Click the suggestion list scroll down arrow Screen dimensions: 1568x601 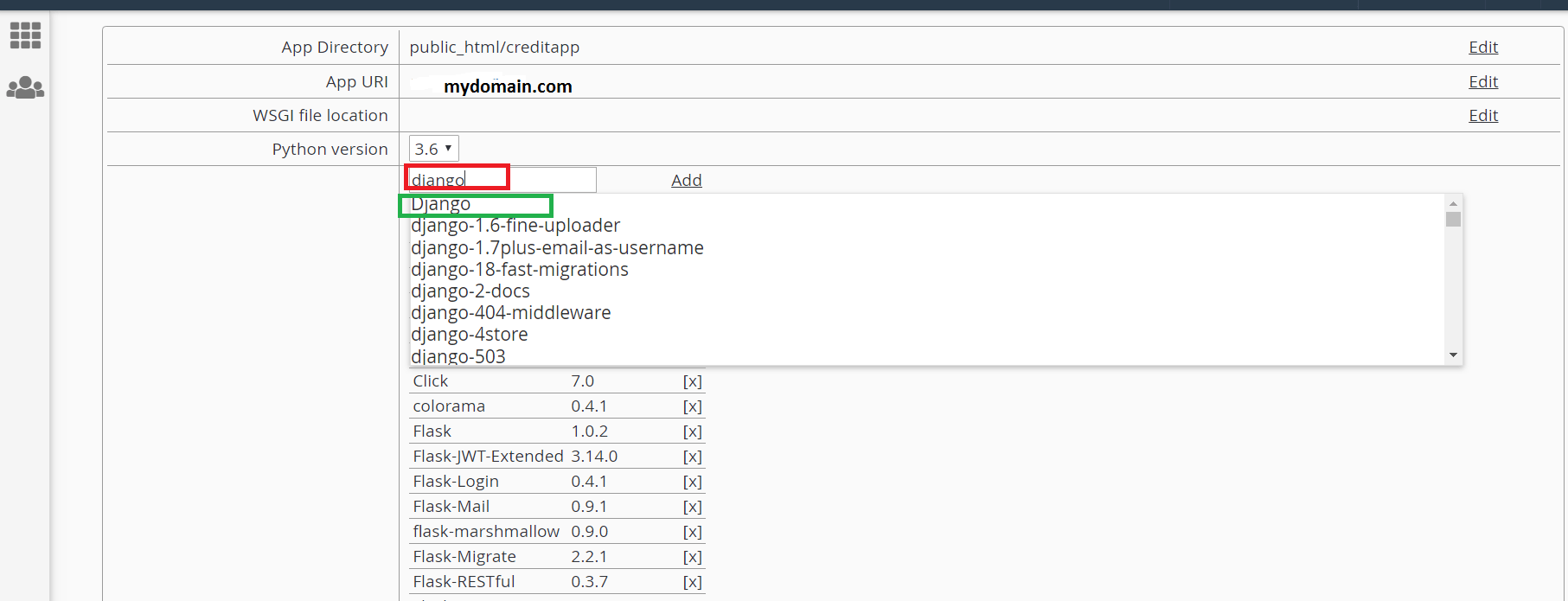(1453, 355)
